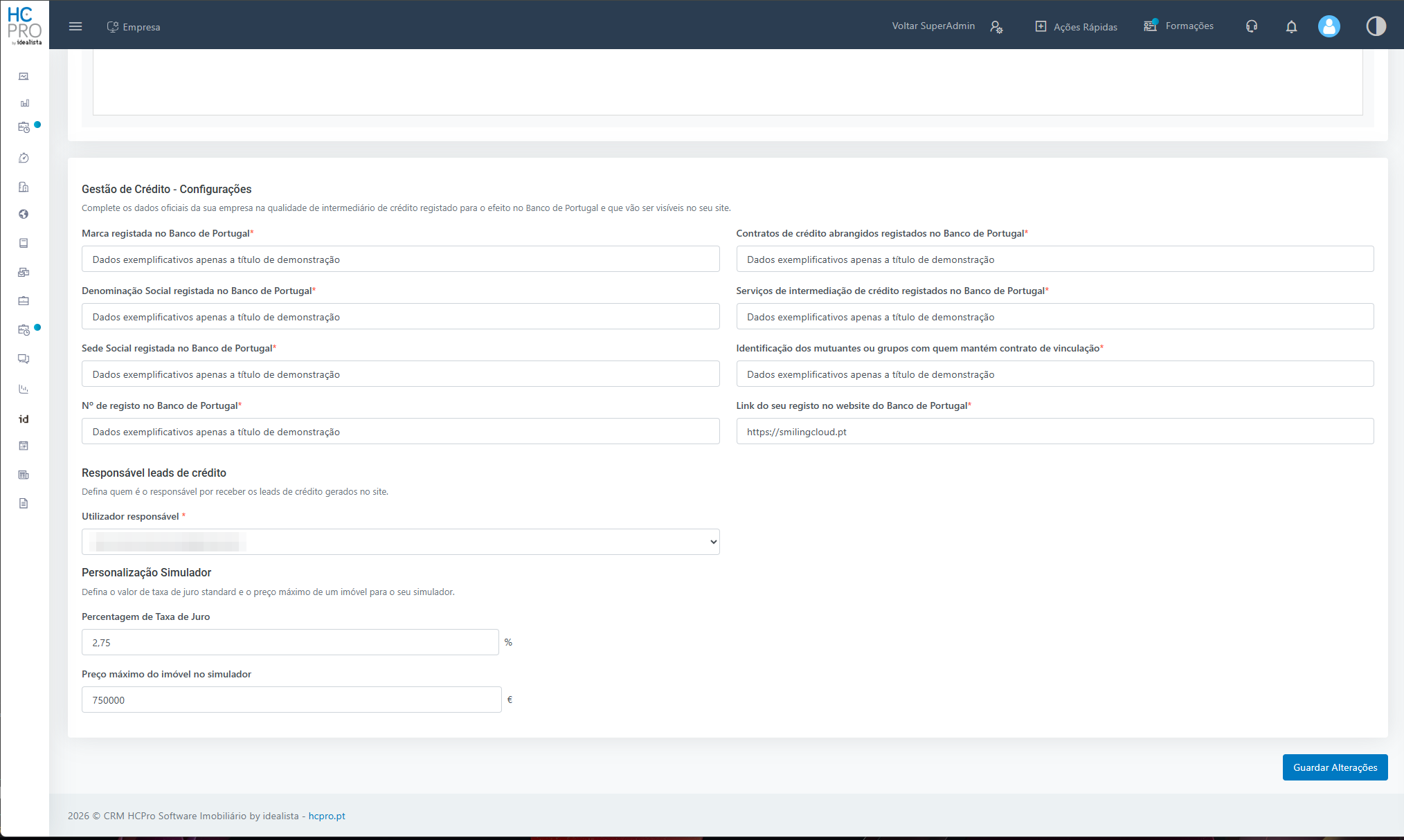The height and width of the screenshot is (840, 1404).
Task: Click the bar chart statistics icon
Action: pos(24,103)
